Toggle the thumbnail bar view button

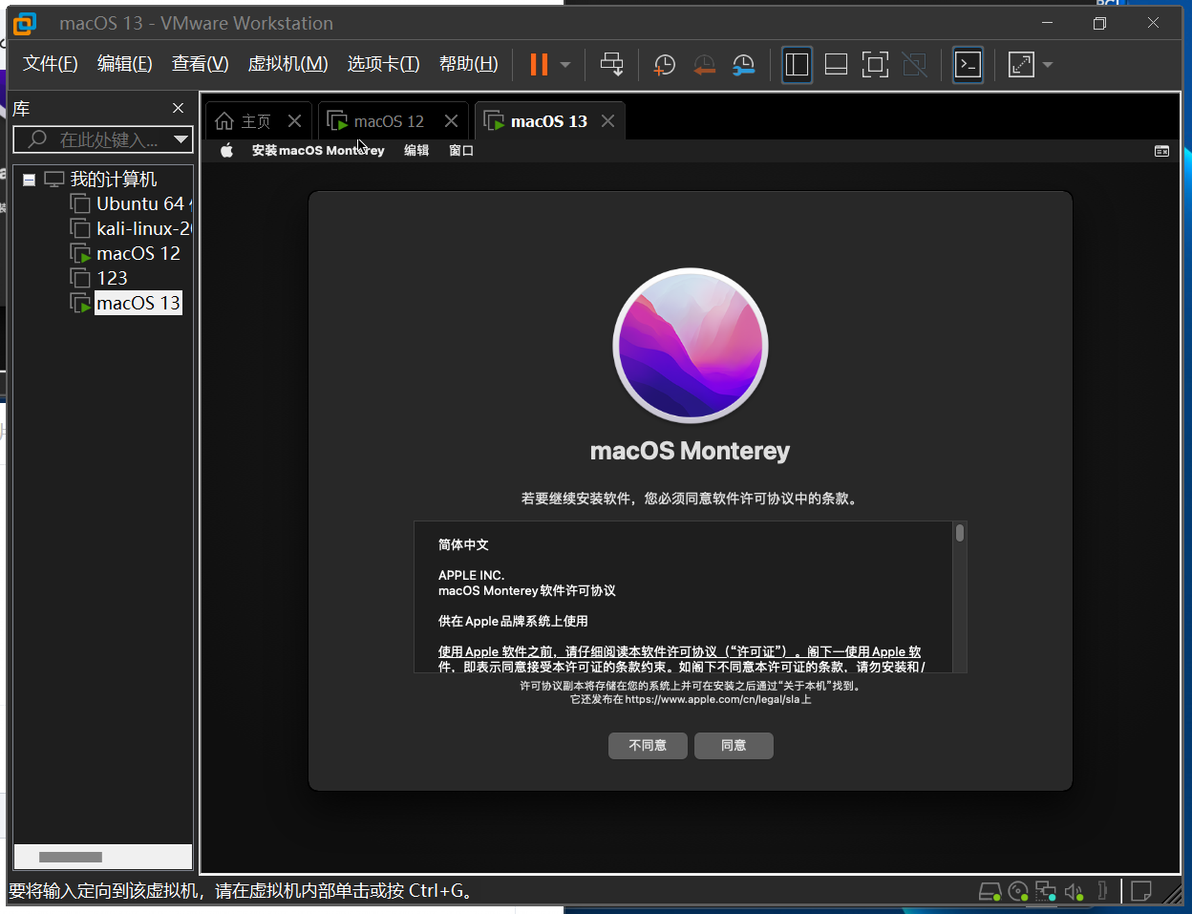click(836, 65)
